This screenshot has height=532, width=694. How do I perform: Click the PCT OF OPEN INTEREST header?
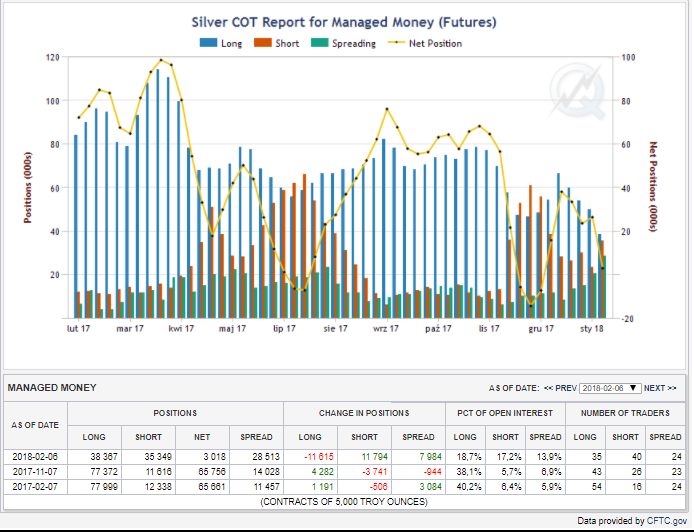[505, 413]
